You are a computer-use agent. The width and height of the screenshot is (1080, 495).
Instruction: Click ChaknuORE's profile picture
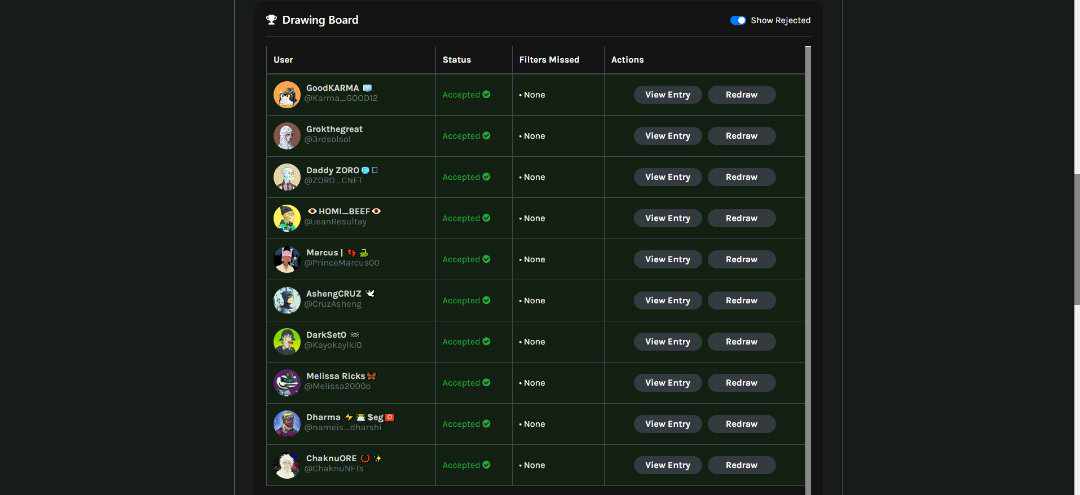point(287,465)
